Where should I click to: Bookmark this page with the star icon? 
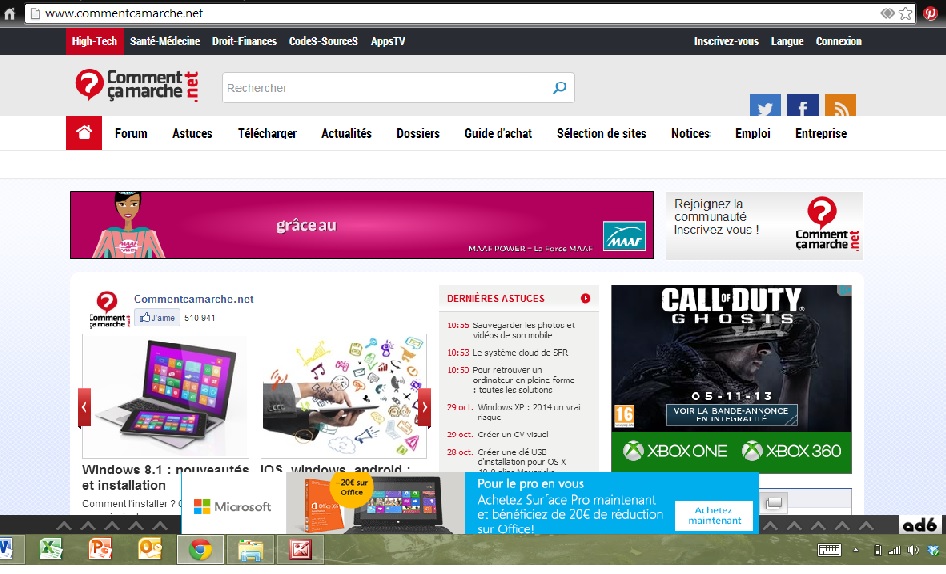tap(906, 13)
